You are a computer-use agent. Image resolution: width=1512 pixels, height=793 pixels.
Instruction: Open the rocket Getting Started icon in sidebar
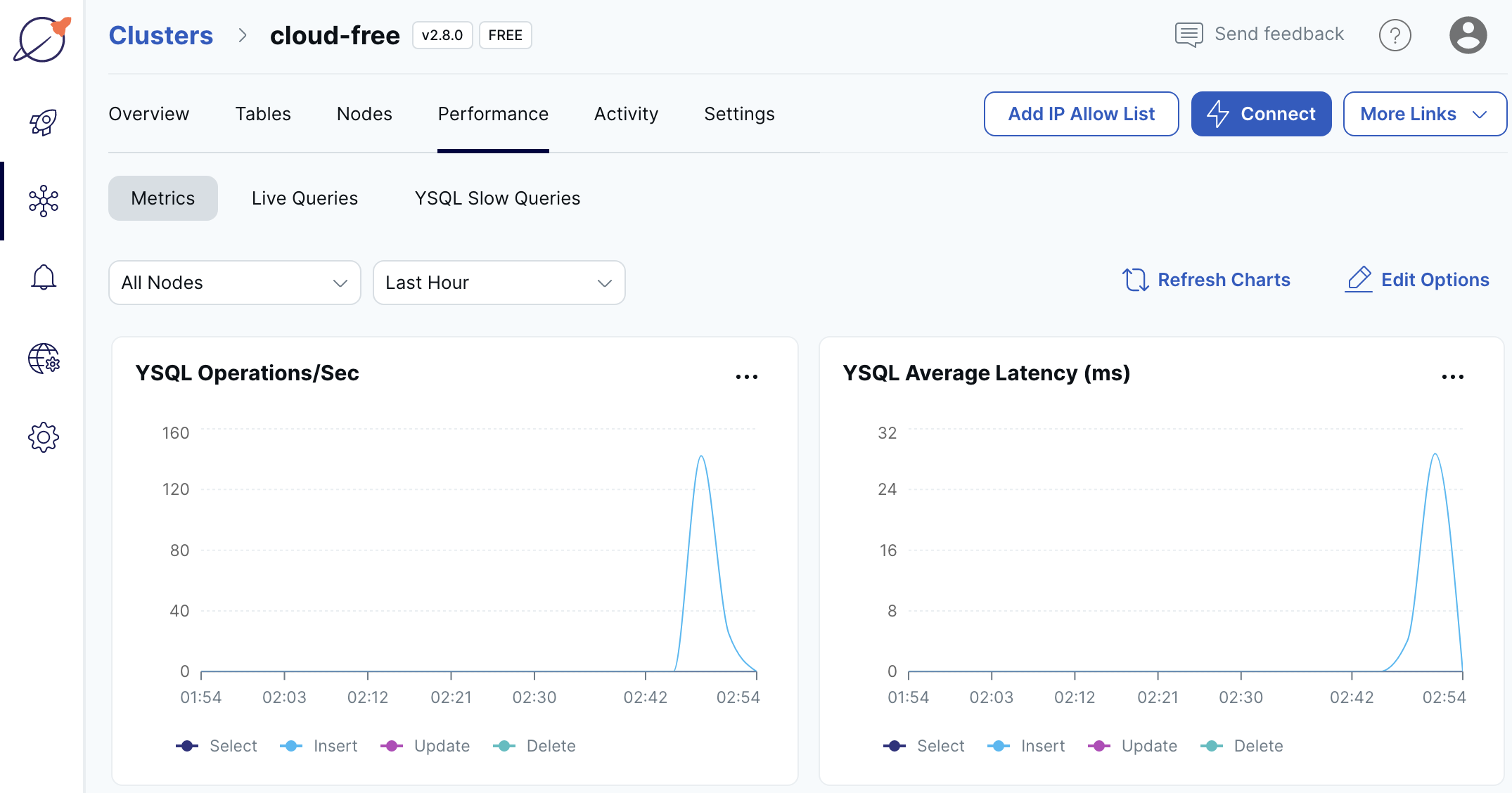point(43,122)
